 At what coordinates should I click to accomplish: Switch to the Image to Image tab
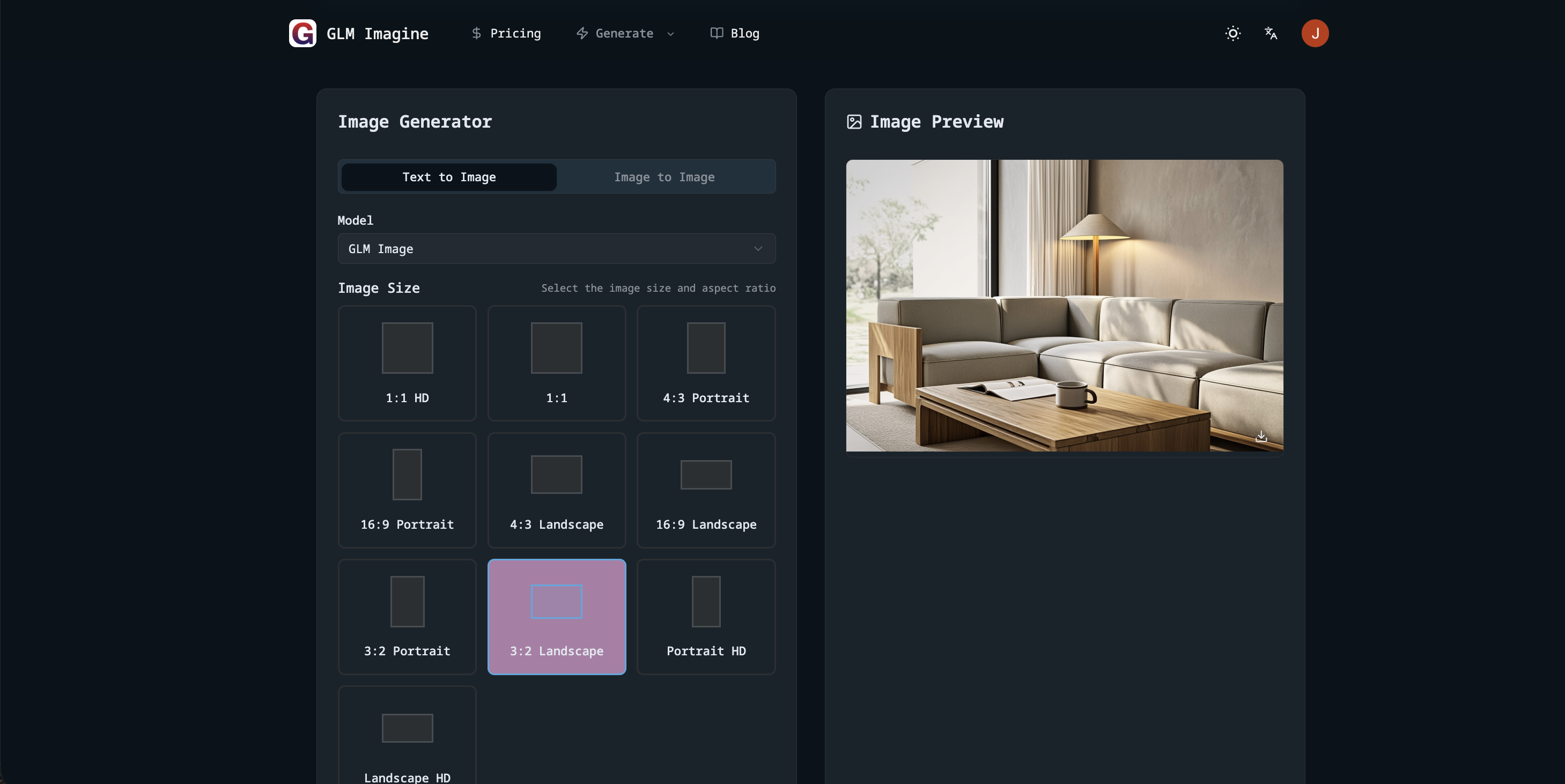tap(664, 177)
